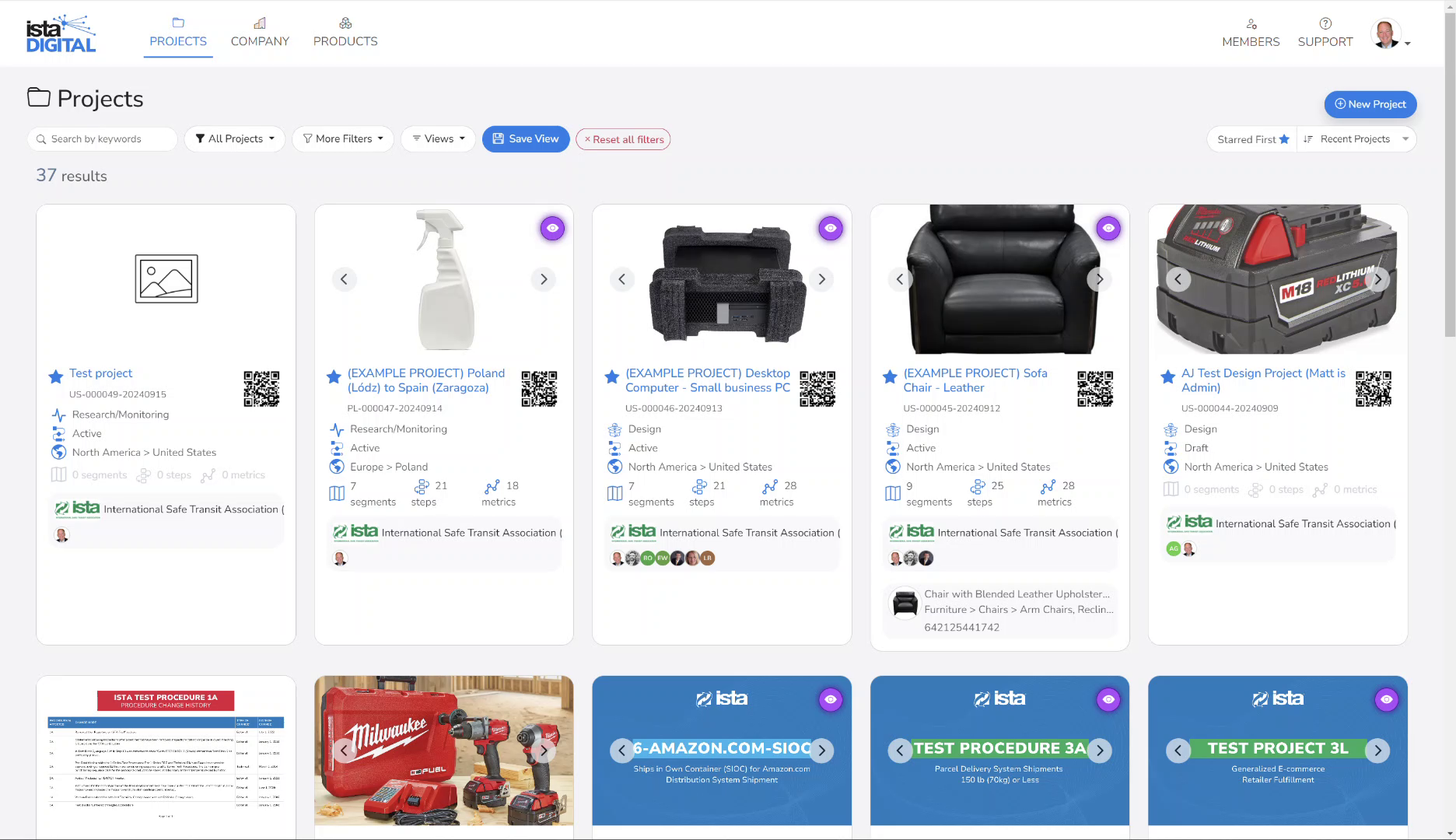This screenshot has width=1456, height=840.
Task: Show previous image of Desktop Computer project
Action: click(621, 279)
